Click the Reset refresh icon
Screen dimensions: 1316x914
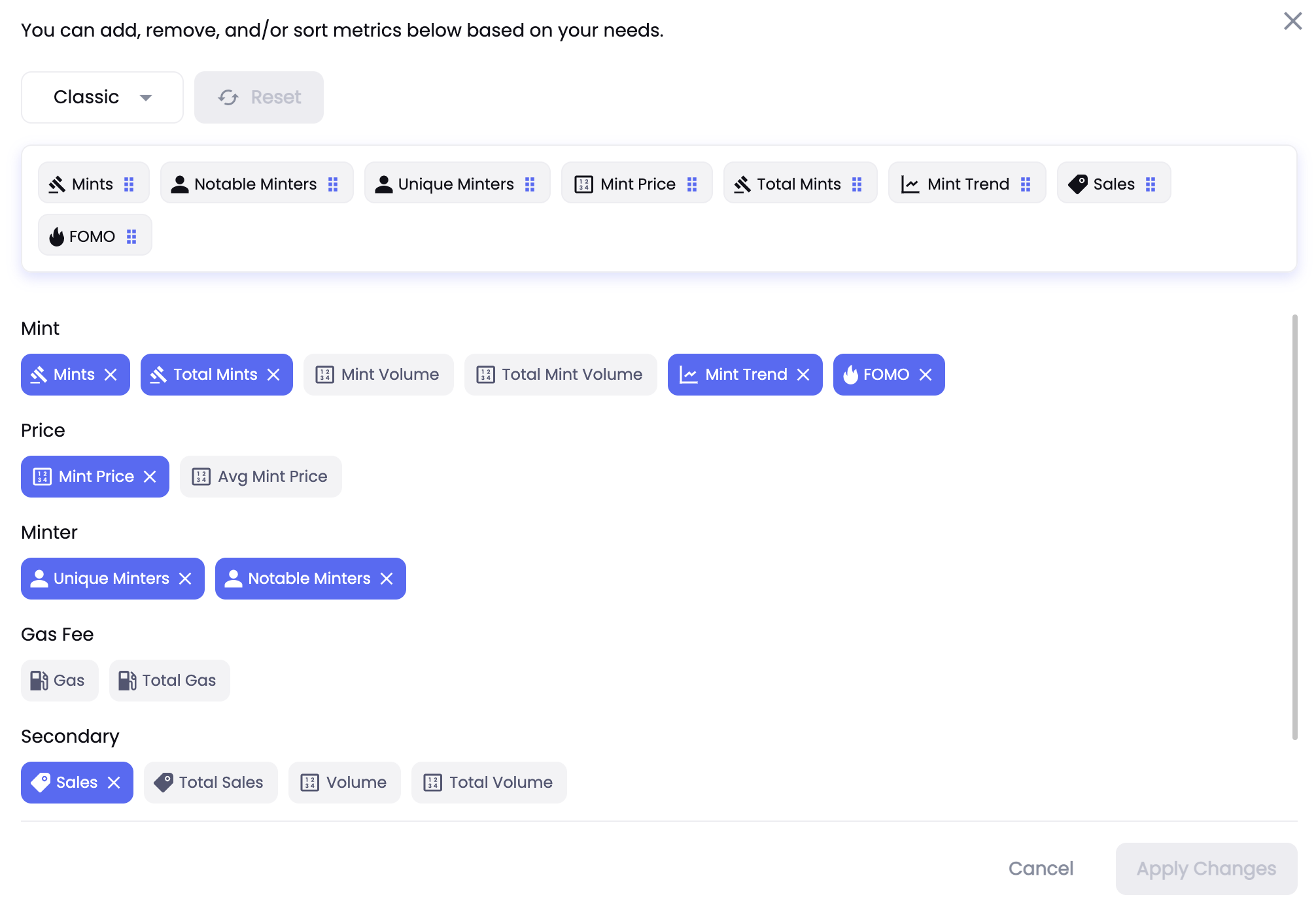point(228,97)
